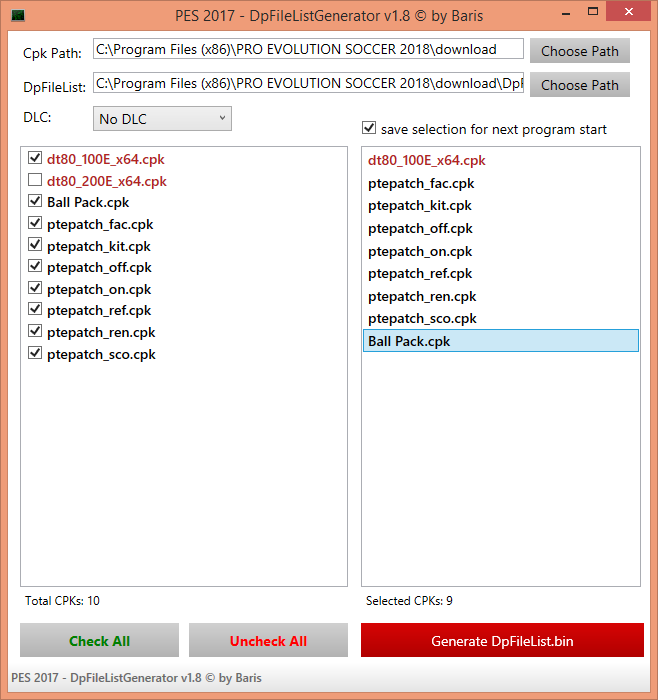Open the DLC dropdown showing No DLC

(x=162, y=119)
